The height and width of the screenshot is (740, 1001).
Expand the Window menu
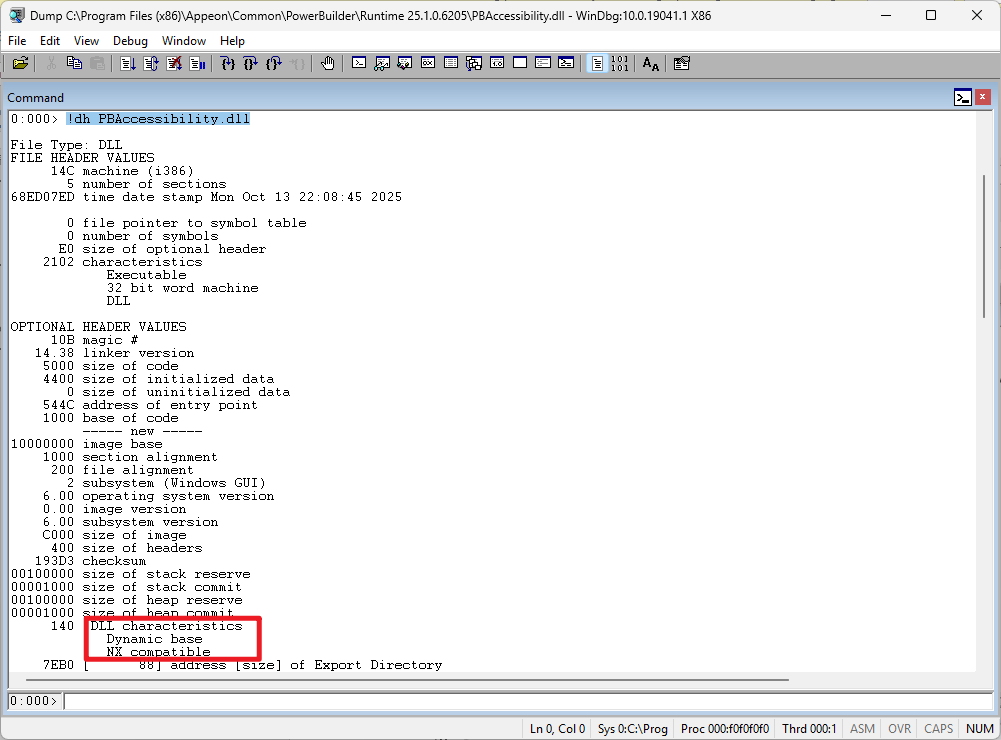(x=184, y=41)
